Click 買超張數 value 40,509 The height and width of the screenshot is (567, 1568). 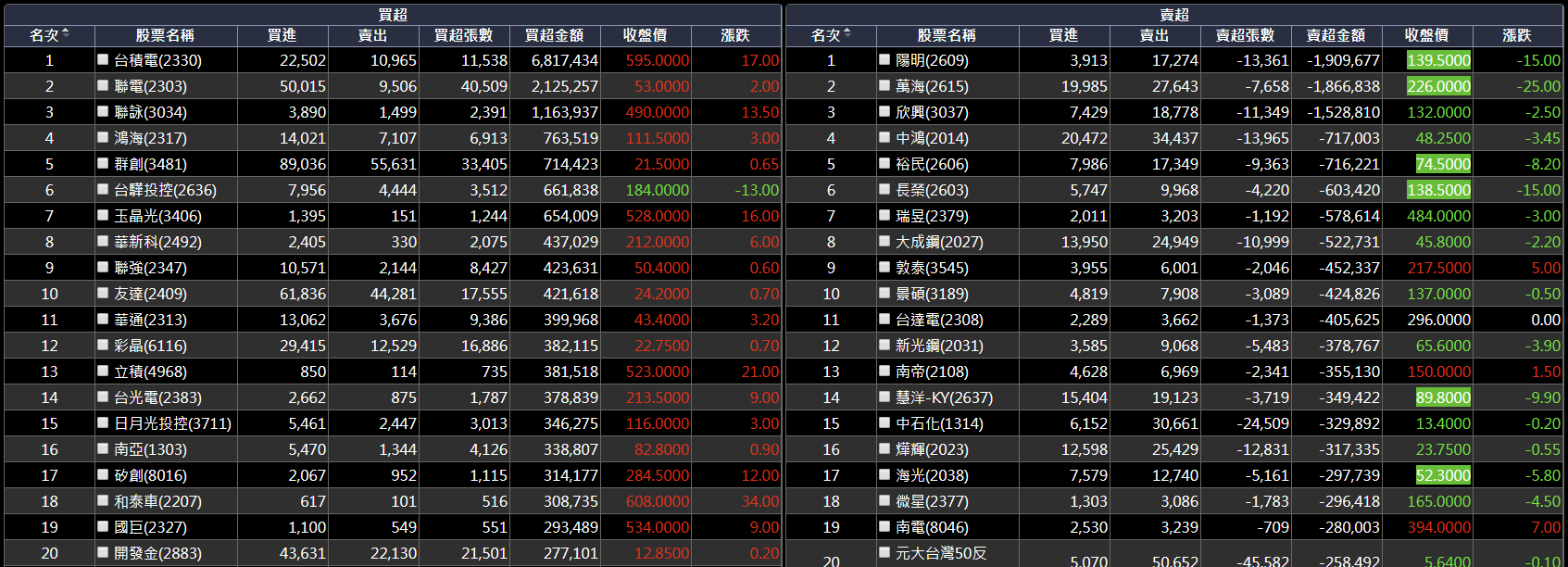click(x=485, y=86)
